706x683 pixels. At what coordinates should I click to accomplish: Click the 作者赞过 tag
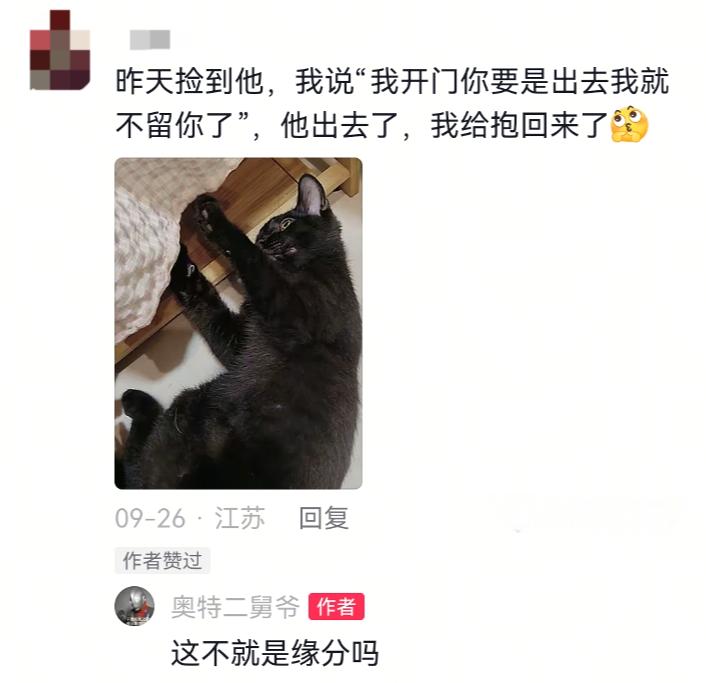click(162, 561)
